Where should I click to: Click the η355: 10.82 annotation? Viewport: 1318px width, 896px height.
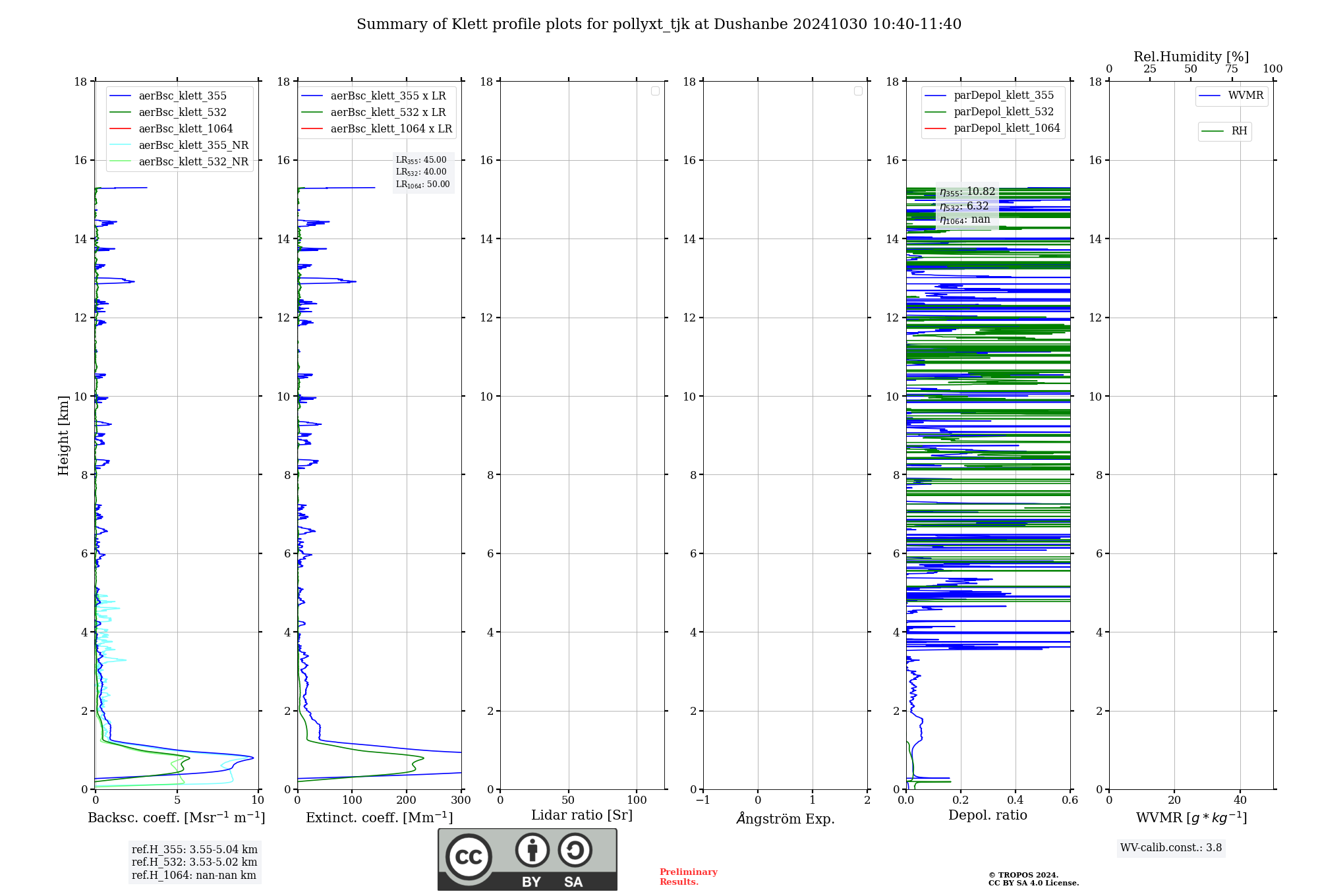pos(967,192)
